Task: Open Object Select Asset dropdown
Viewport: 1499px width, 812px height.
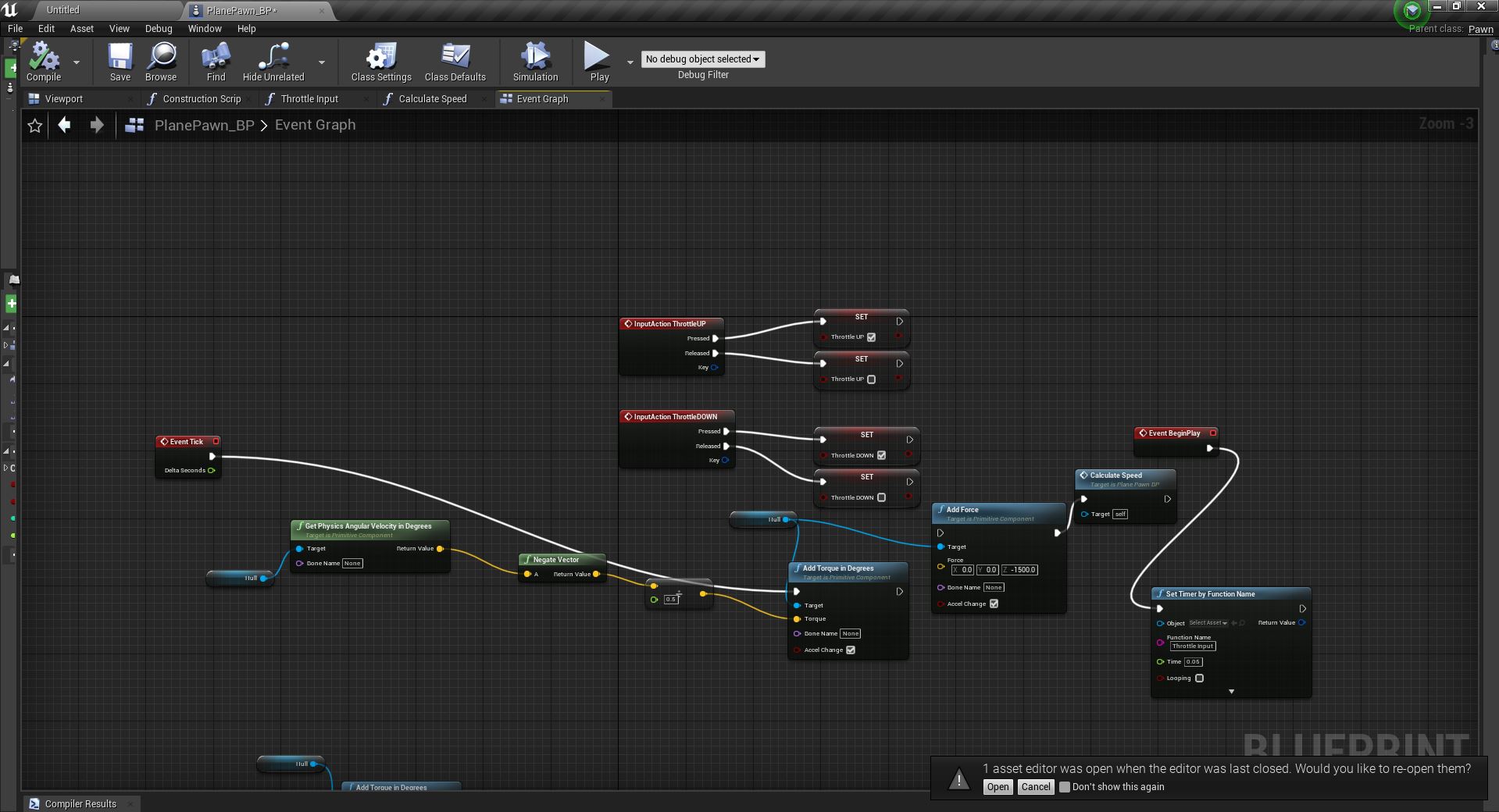Action: tap(1208, 623)
